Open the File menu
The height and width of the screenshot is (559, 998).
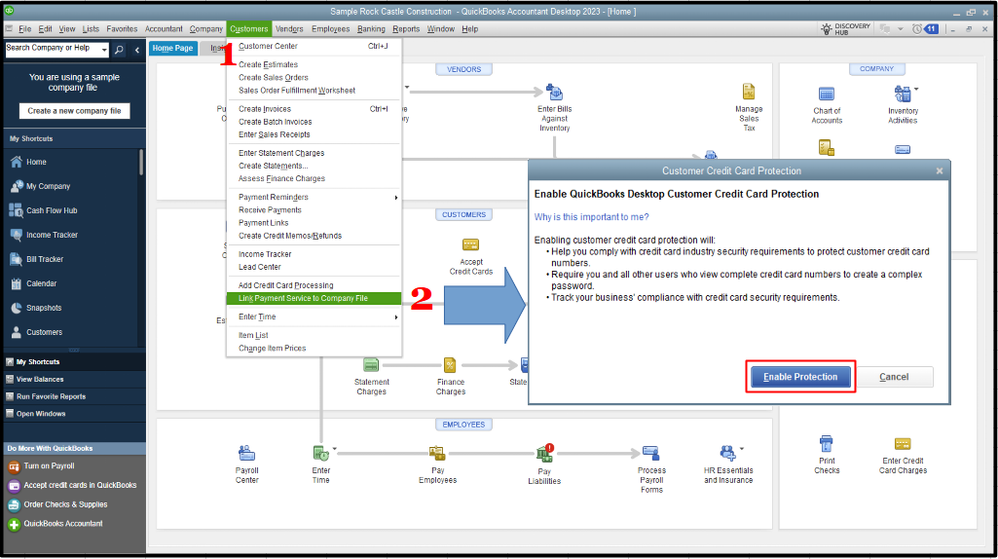point(25,29)
